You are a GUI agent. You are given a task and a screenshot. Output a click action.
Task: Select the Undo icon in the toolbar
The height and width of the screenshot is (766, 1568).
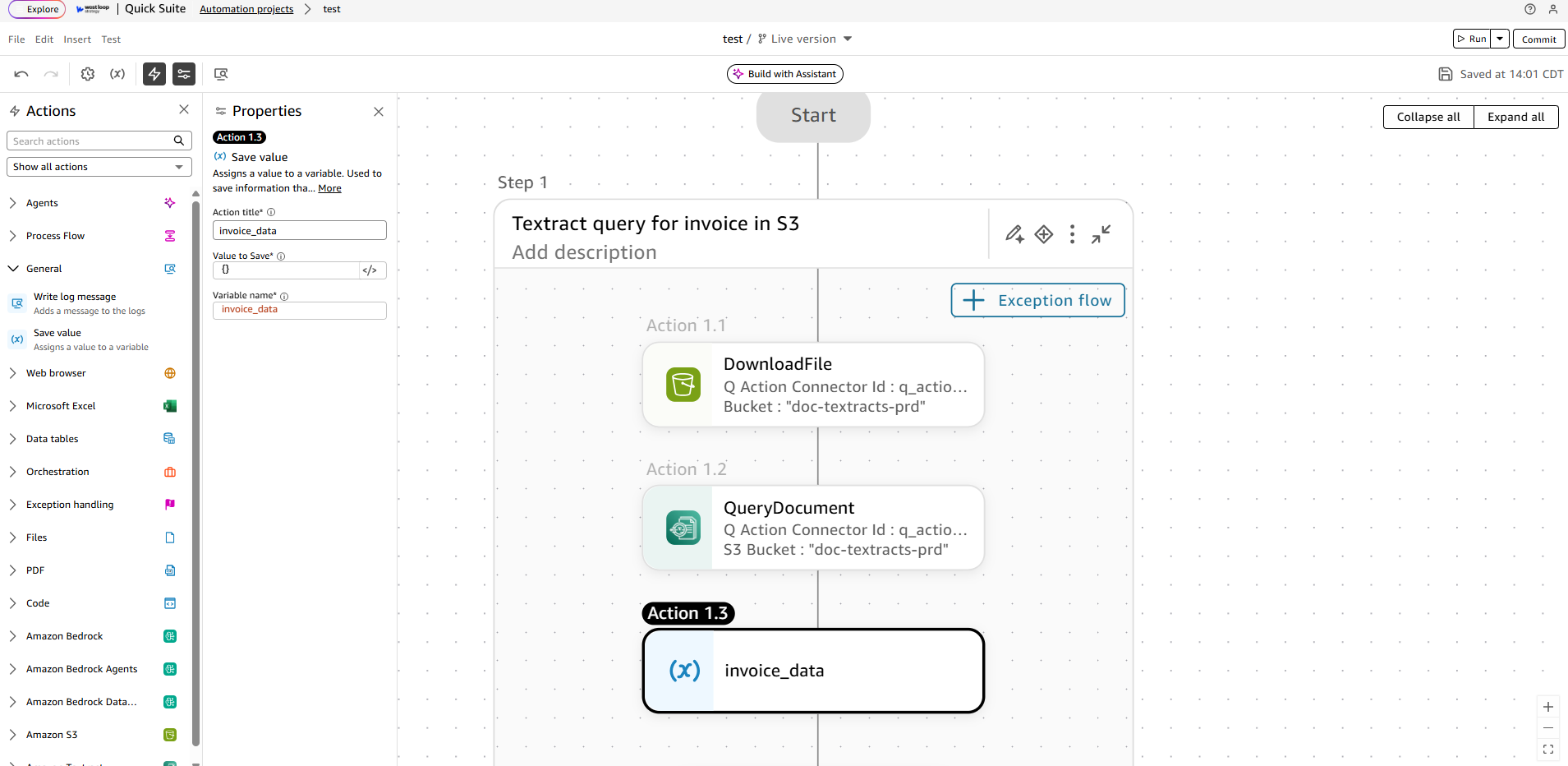[x=21, y=74]
